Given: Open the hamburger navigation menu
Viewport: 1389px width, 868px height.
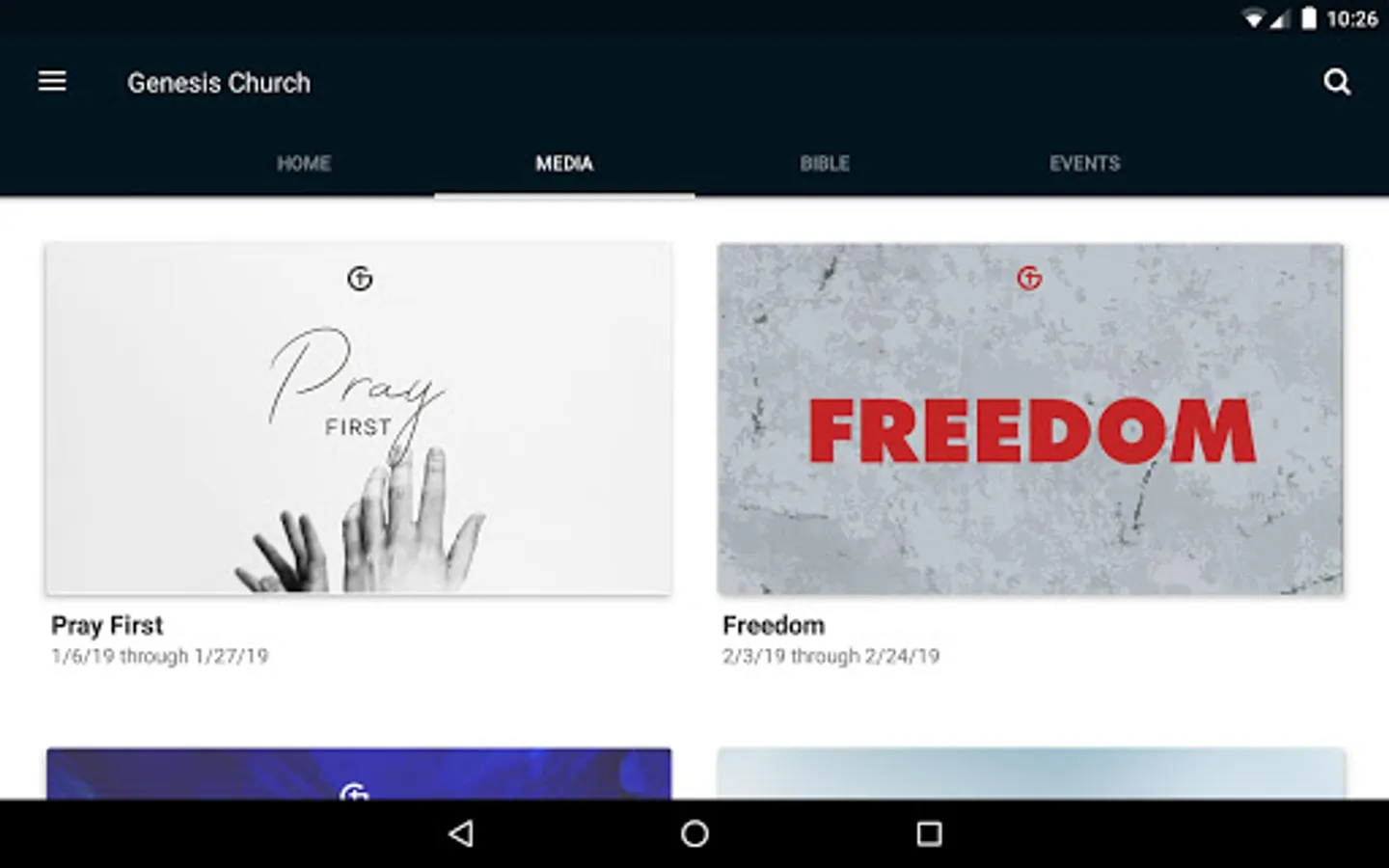Looking at the screenshot, I should pyautogui.click(x=52, y=82).
